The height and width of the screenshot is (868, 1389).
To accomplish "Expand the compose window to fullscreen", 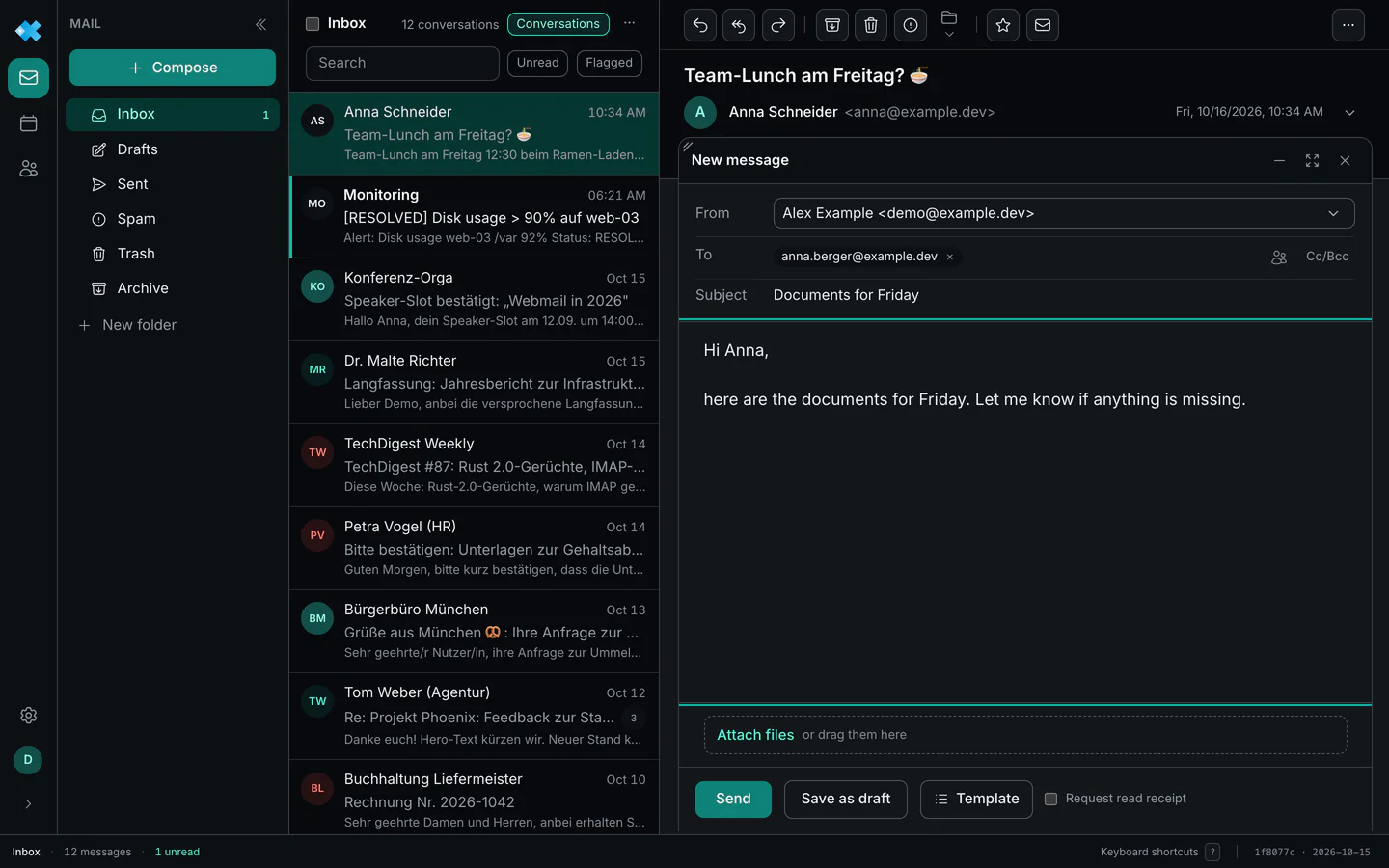I will pyautogui.click(x=1312, y=161).
